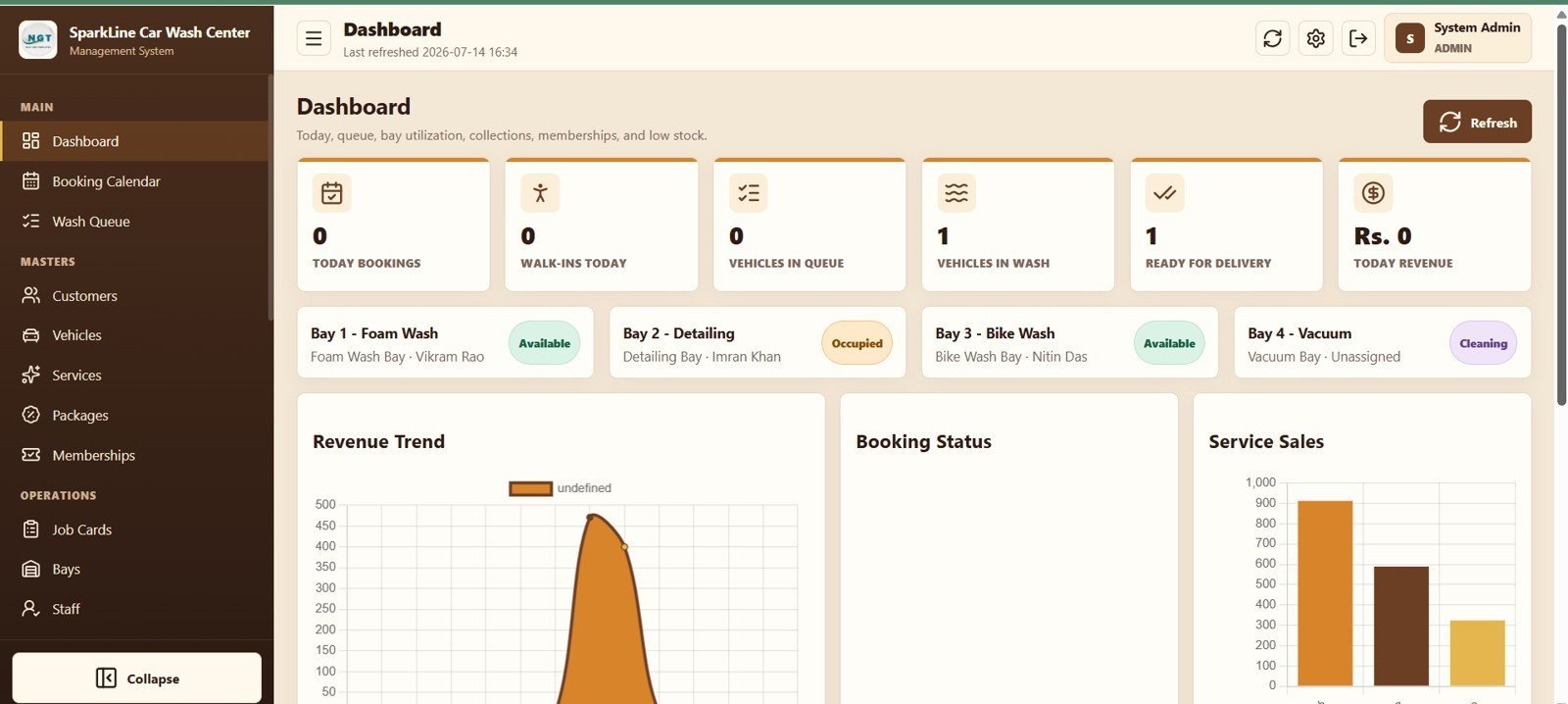Open Booking Calendar menu item
The width and height of the screenshot is (1568, 704).
click(134, 181)
